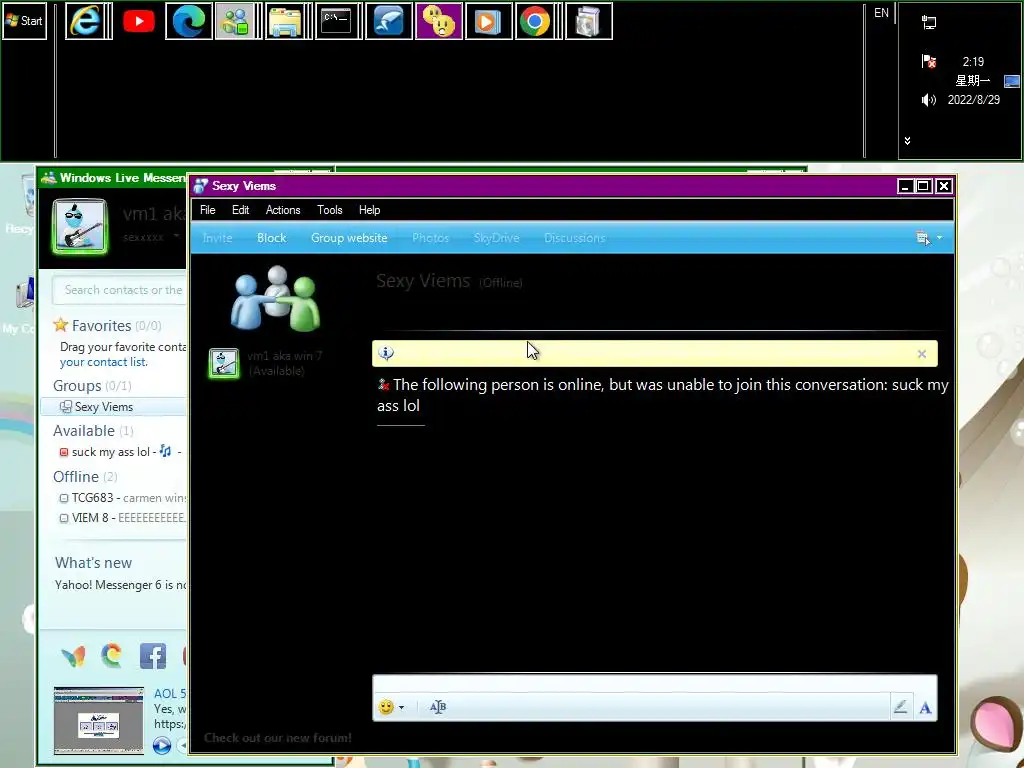Click the Discussions toolbar item
Image resolution: width=1024 pixels, height=768 pixels.
pyautogui.click(x=575, y=238)
